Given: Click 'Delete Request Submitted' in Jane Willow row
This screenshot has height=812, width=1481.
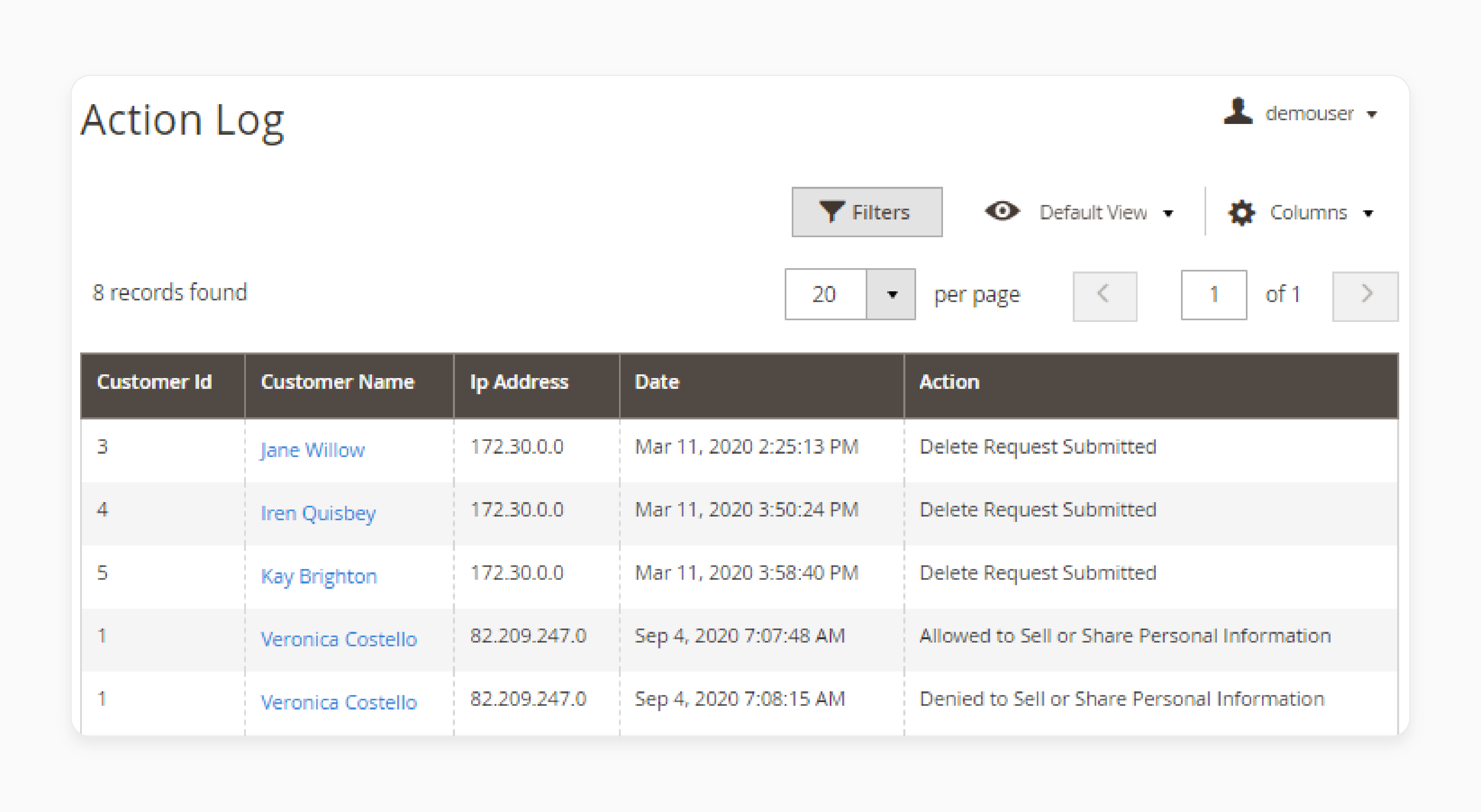Looking at the screenshot, I should 1038,447.
